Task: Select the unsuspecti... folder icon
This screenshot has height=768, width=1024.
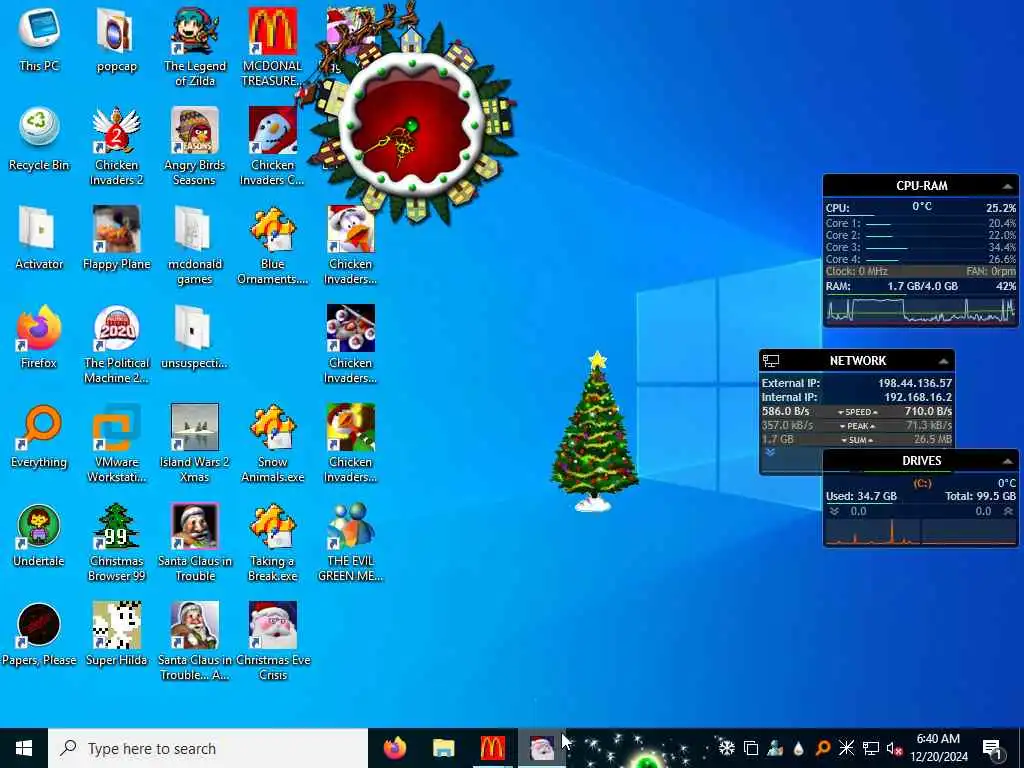Action: click(195, 337)
